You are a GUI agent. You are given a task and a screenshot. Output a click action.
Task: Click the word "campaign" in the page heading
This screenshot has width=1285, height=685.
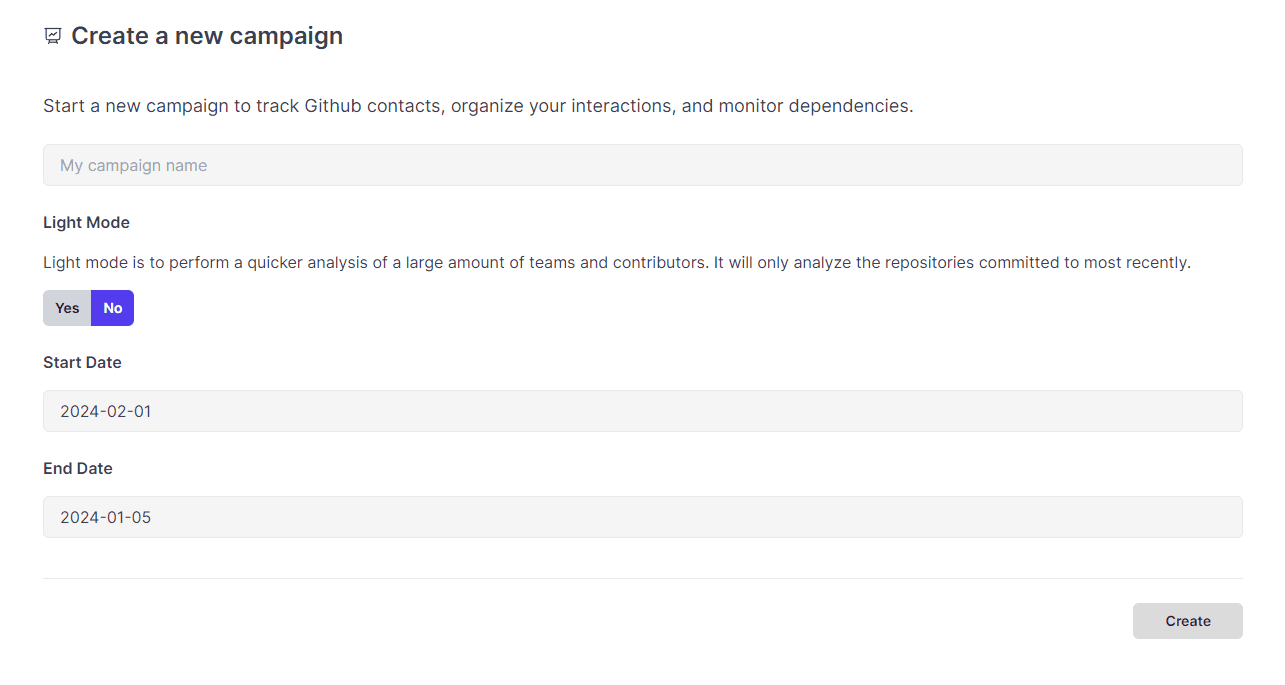(x=287, y=37)
